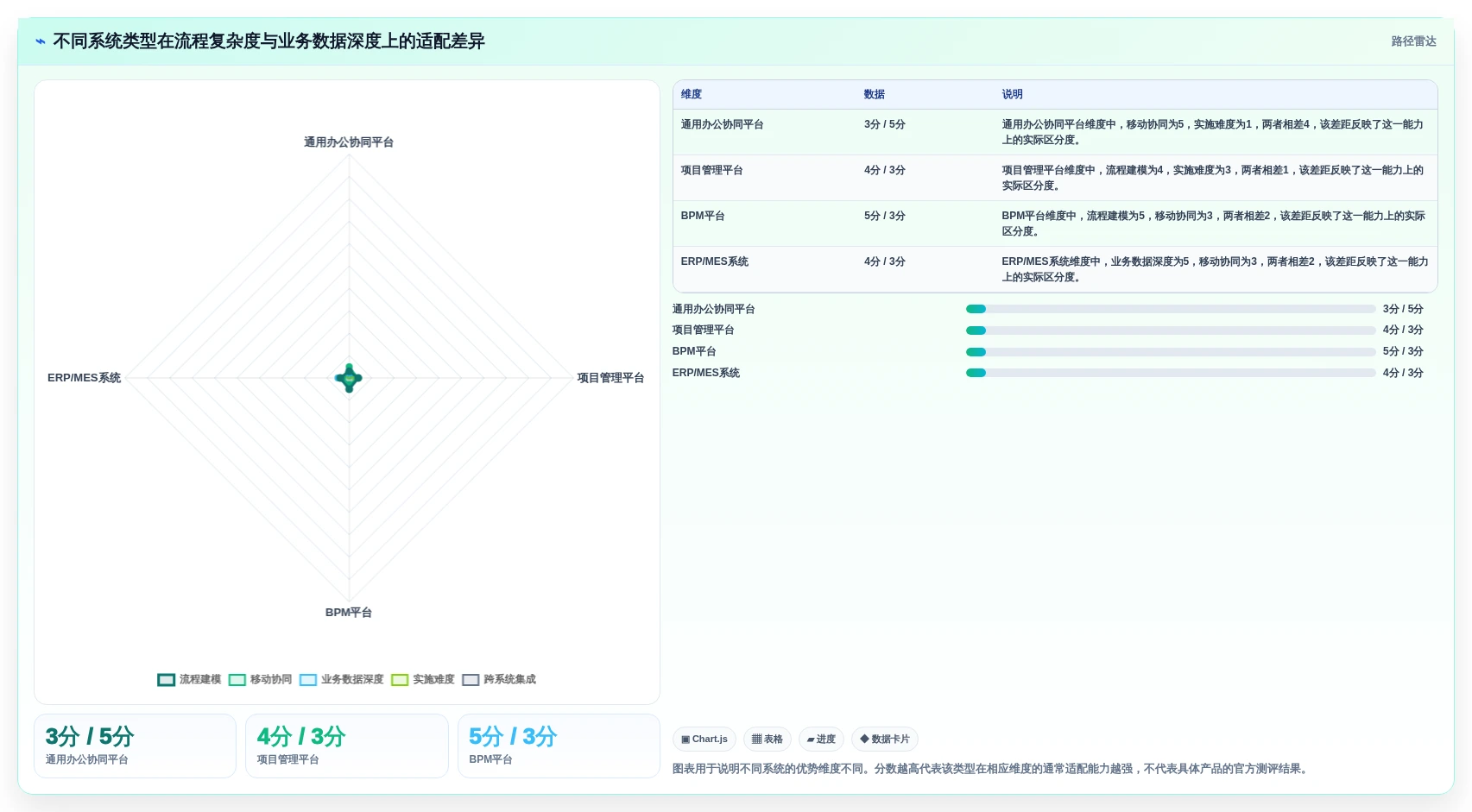Click the footnote text starting 图表用于说明
Screen dimensions: 1472x812
pyautogui.click(x=992, y=769)
